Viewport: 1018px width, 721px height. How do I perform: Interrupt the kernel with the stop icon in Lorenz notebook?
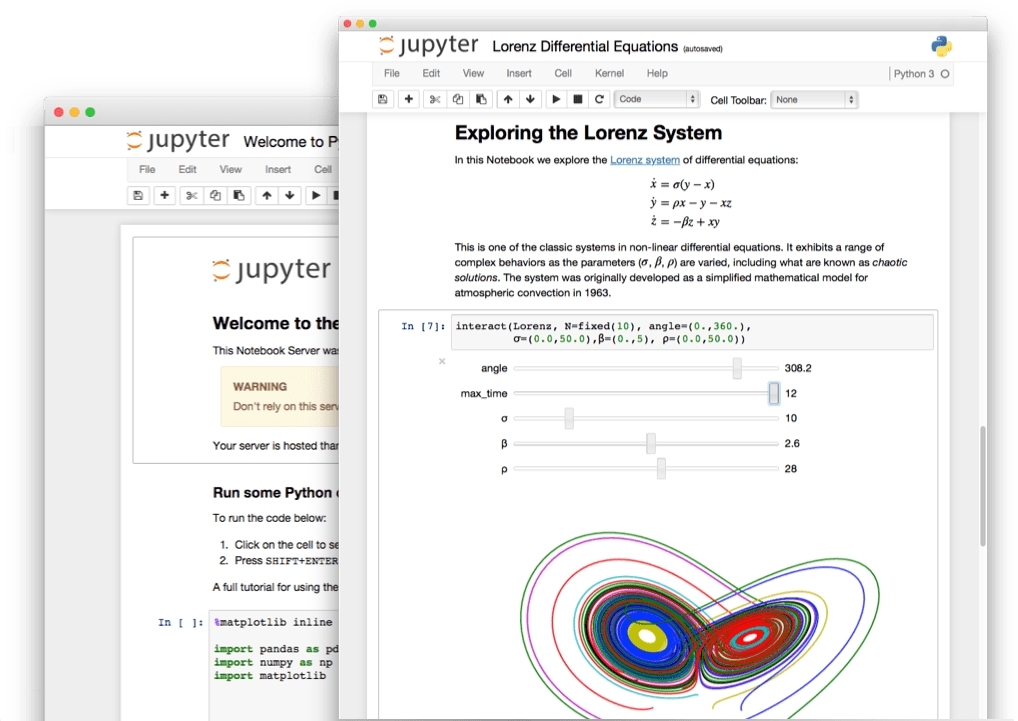(578, 99)
